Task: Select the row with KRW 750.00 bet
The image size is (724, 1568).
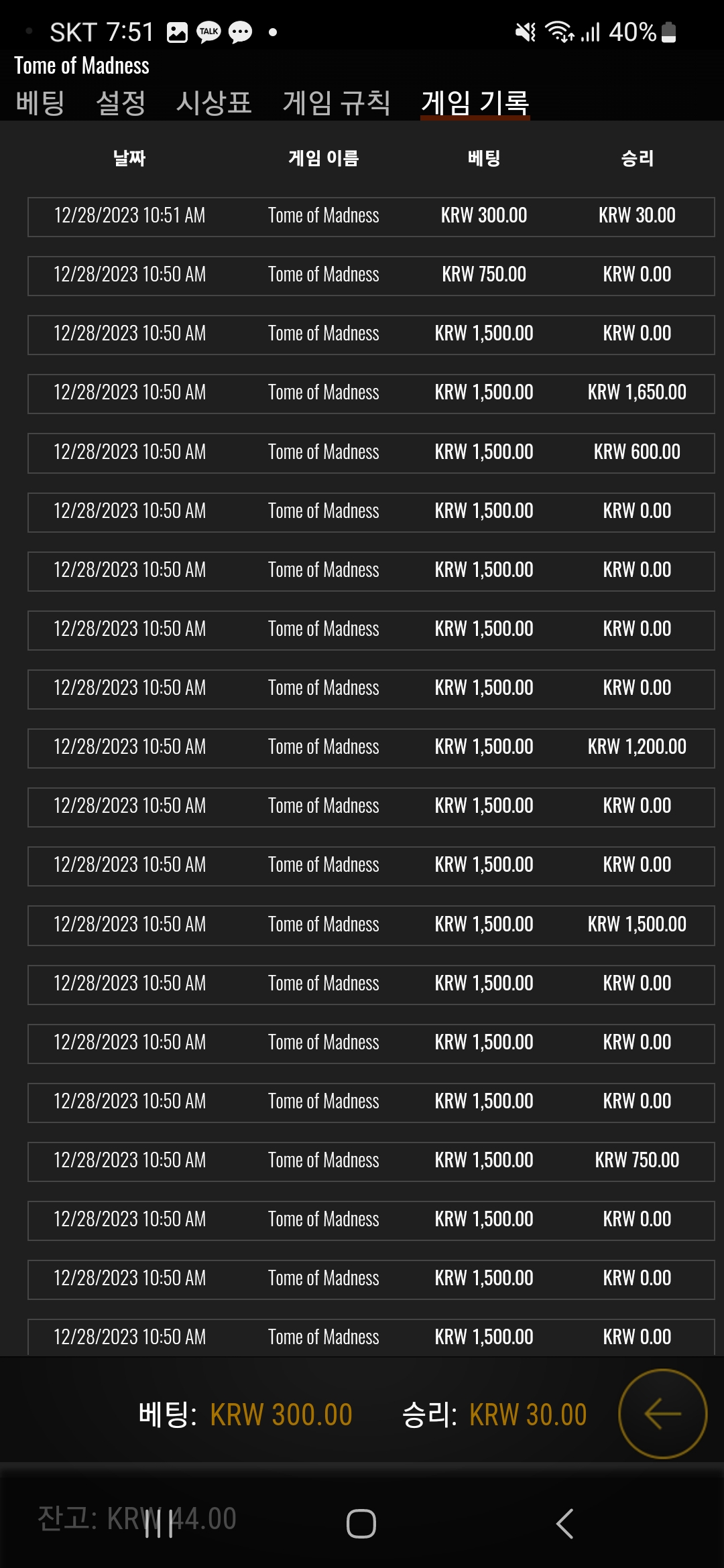Action: tap(371, 275)
